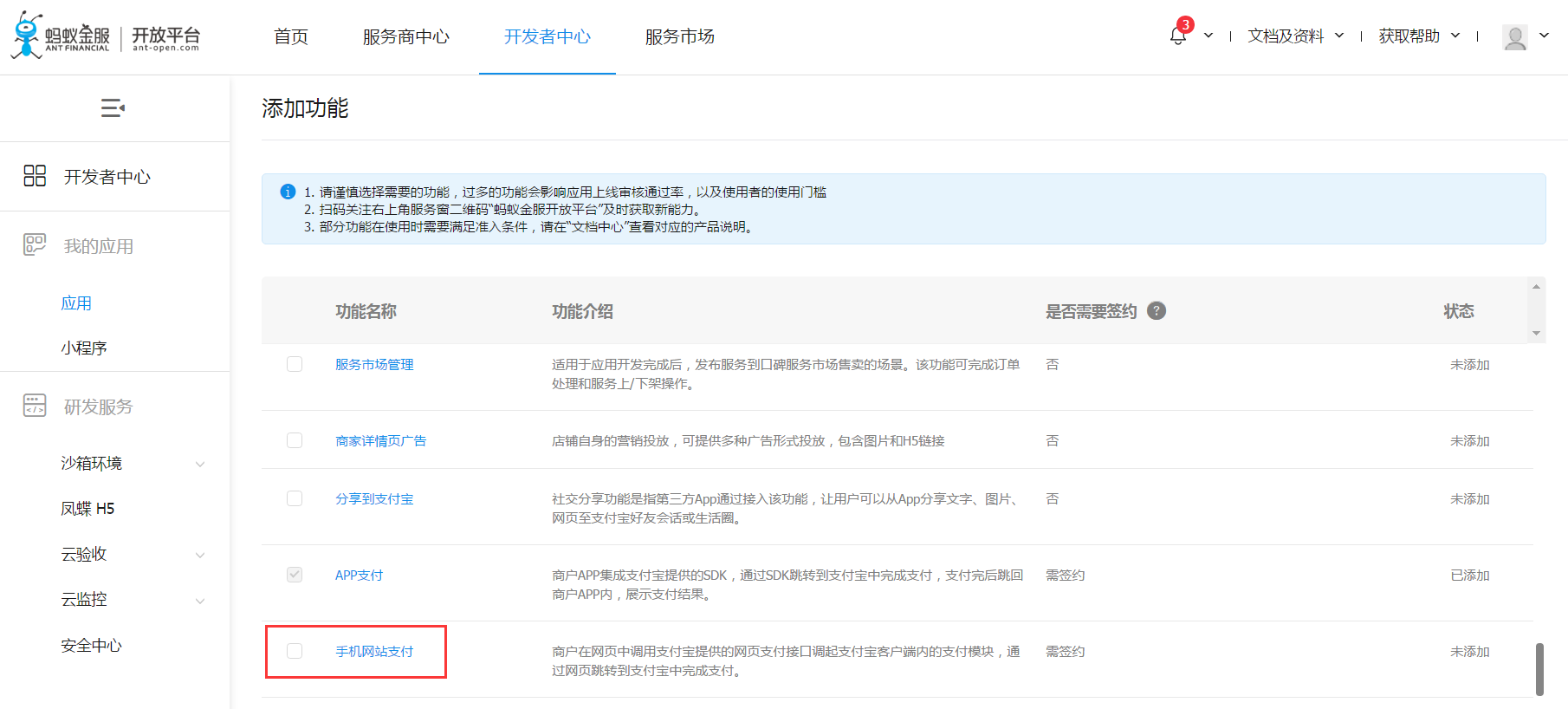Screen dimensions: 1568x709
Task: Click the 状态 column header
Action: (x=1459, y=311)
